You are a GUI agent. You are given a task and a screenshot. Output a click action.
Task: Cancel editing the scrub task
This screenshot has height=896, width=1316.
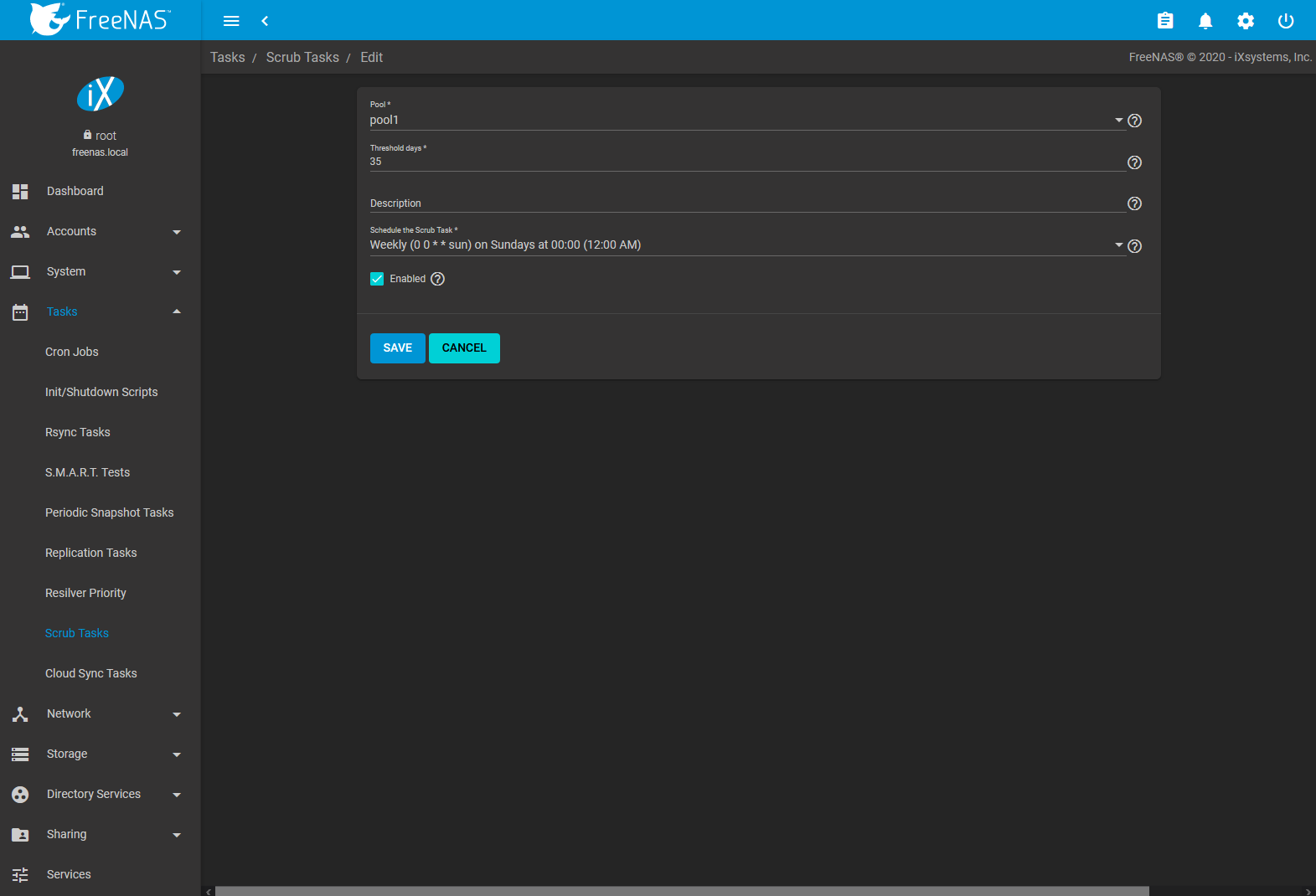[464, 348]
